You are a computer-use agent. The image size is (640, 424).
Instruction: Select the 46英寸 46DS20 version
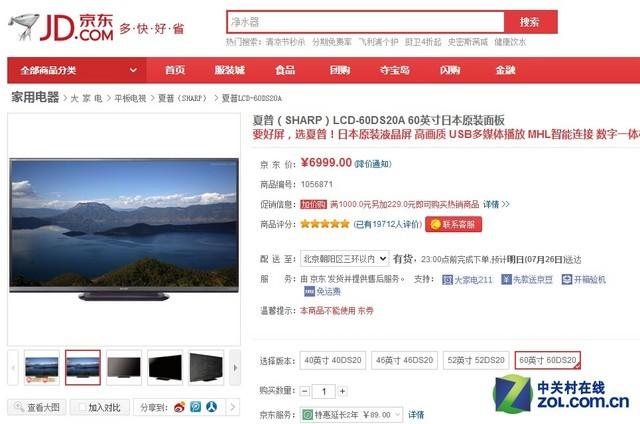point(404,360)
